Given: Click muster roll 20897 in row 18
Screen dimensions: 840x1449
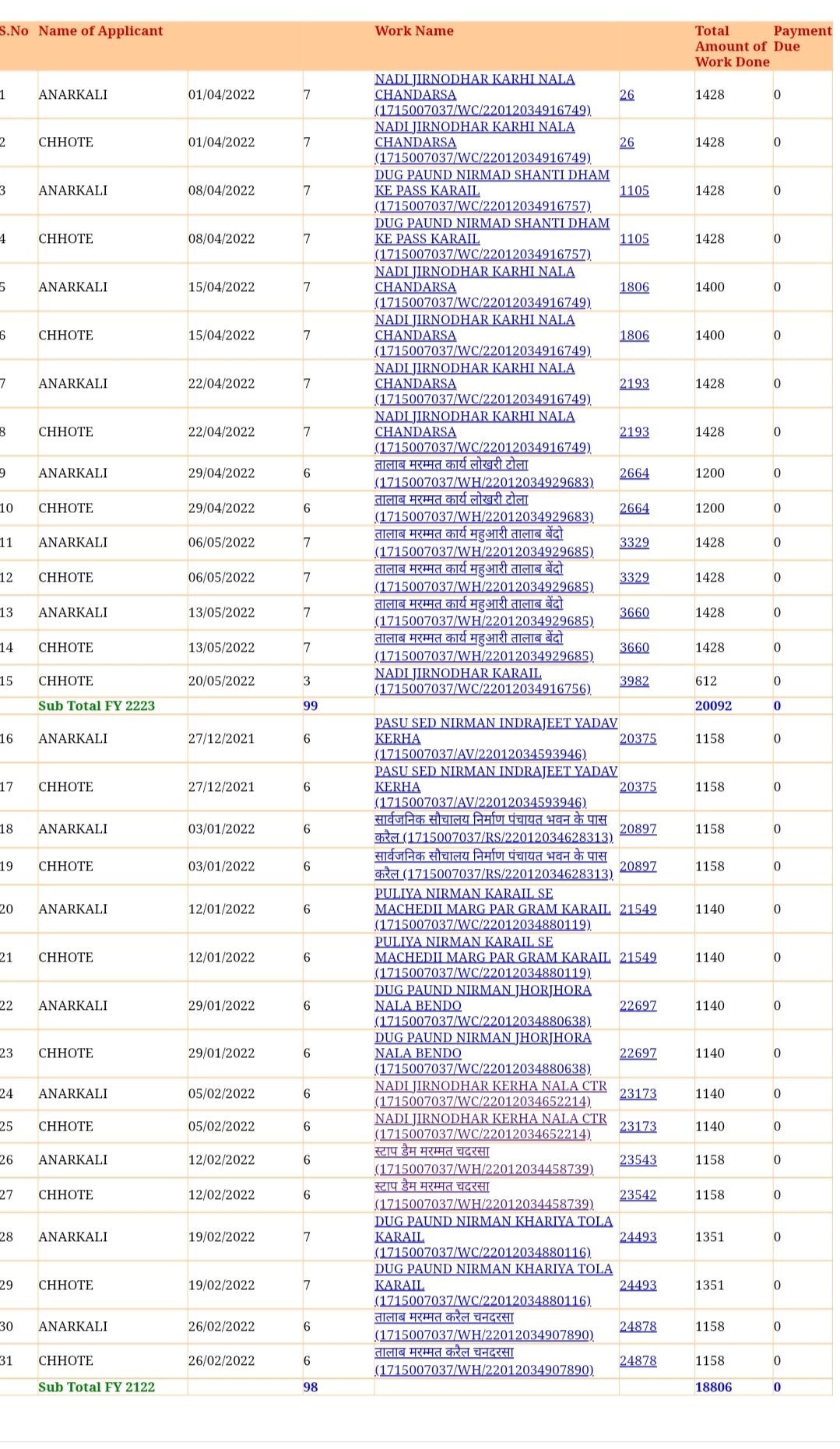Looking at the screenshot, I should [x=638, y=829].
